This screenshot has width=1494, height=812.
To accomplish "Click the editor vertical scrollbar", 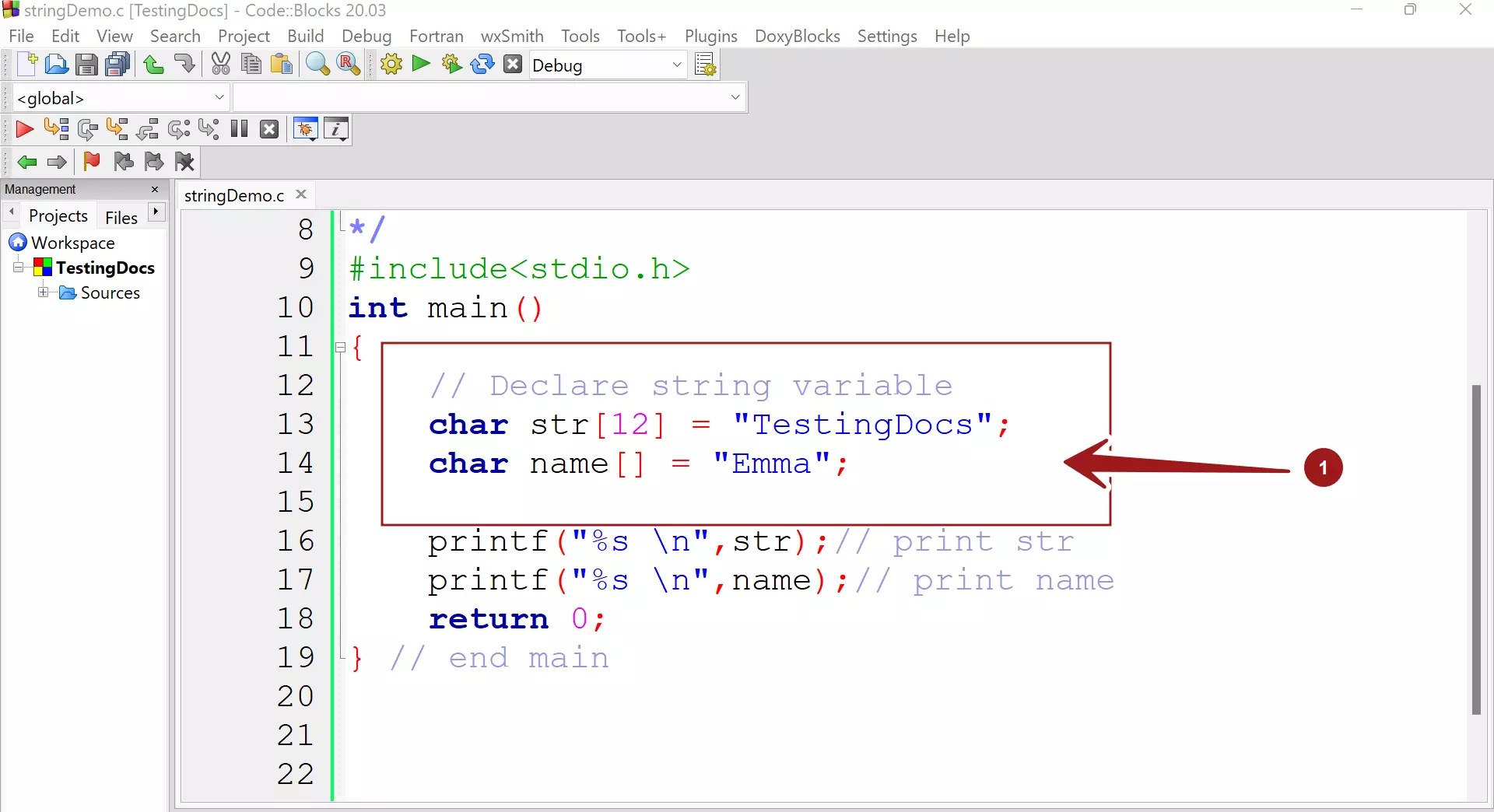I will (x=1476, y=549).
